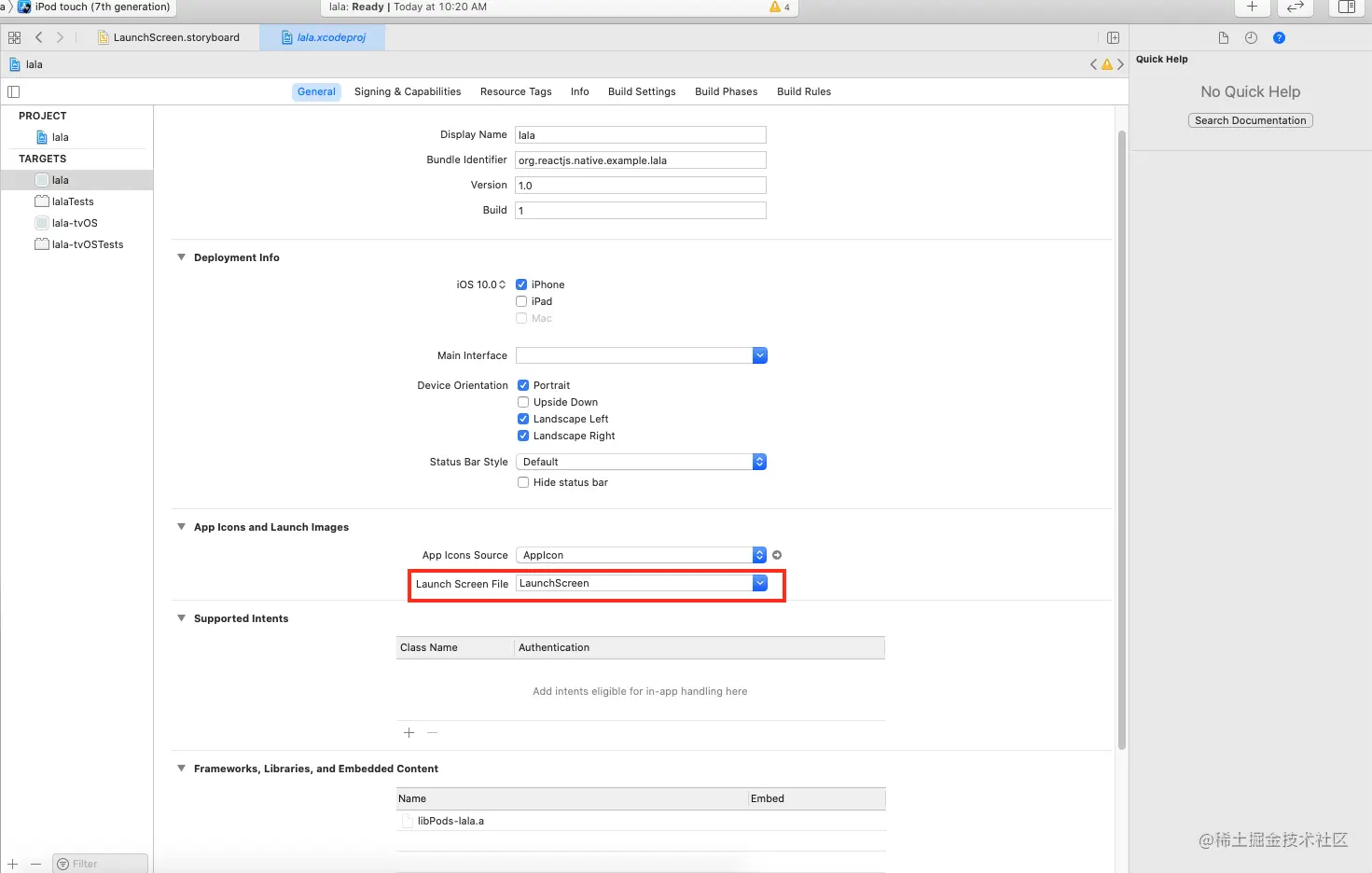Add a supported intent with plus
The image size is (1372, 873).
409,732
